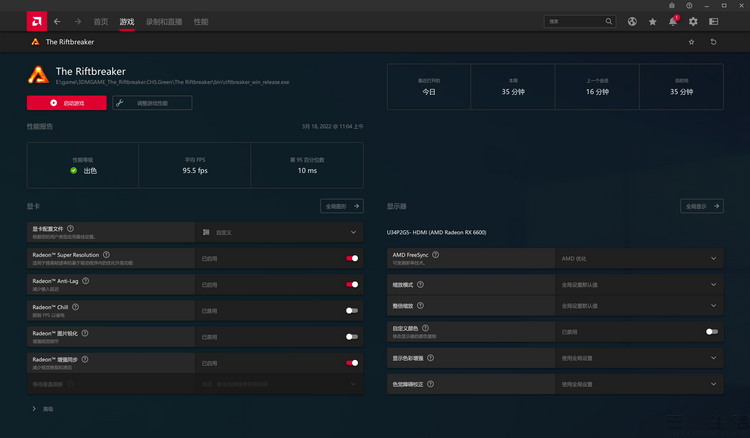Disable Radeon 增强同步 toggle

352,363
